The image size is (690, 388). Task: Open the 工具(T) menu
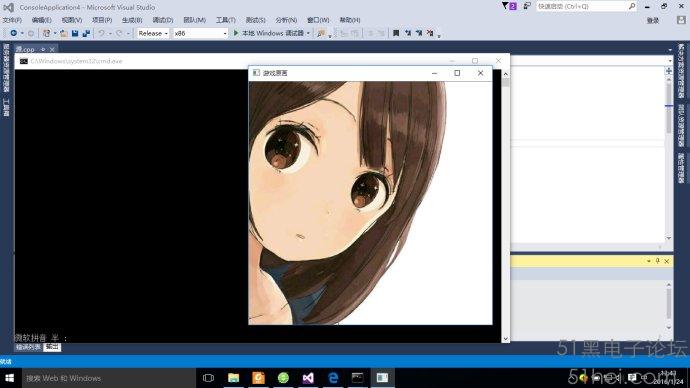[x=225, y=20]
